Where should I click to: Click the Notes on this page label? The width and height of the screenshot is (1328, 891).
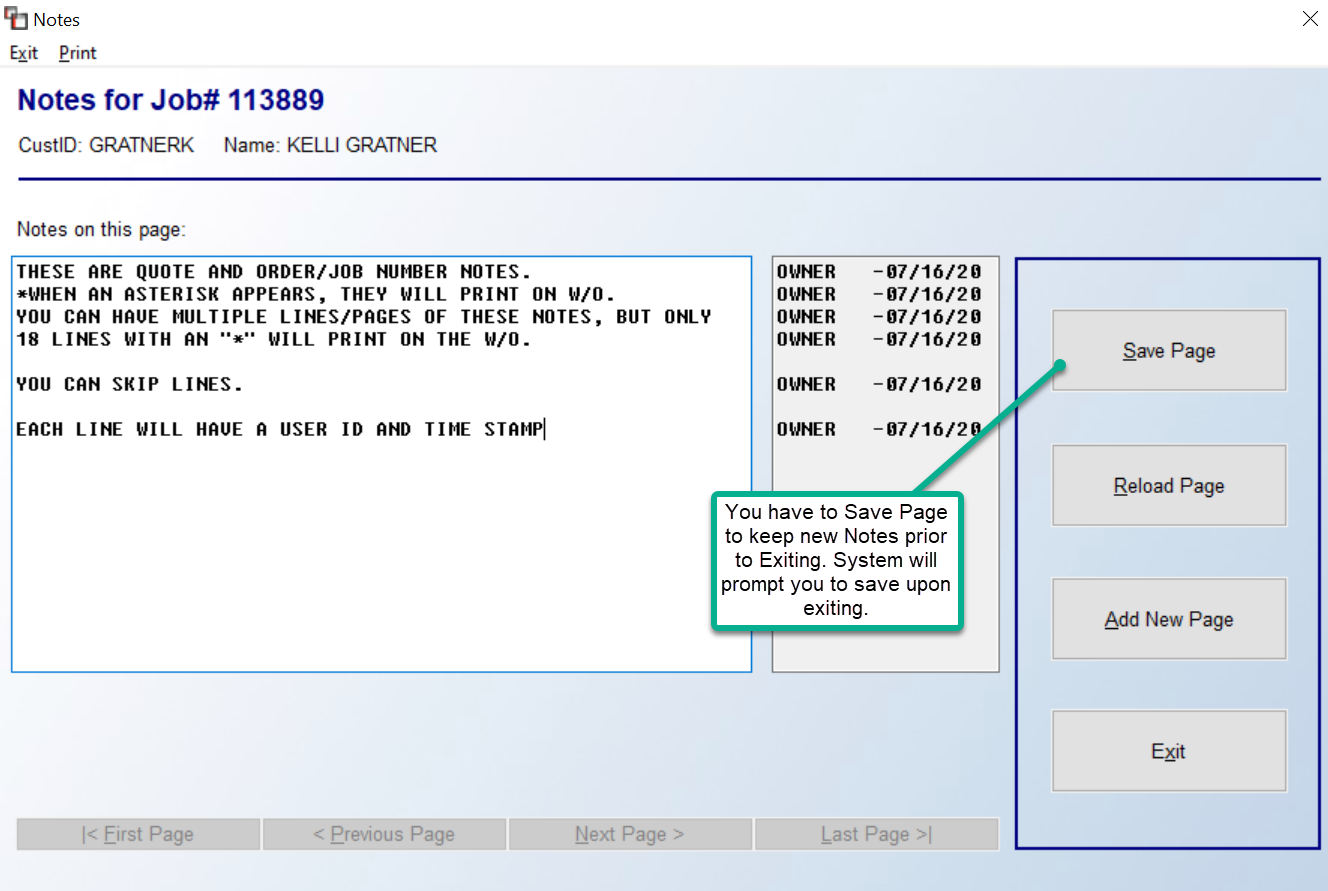100,229
